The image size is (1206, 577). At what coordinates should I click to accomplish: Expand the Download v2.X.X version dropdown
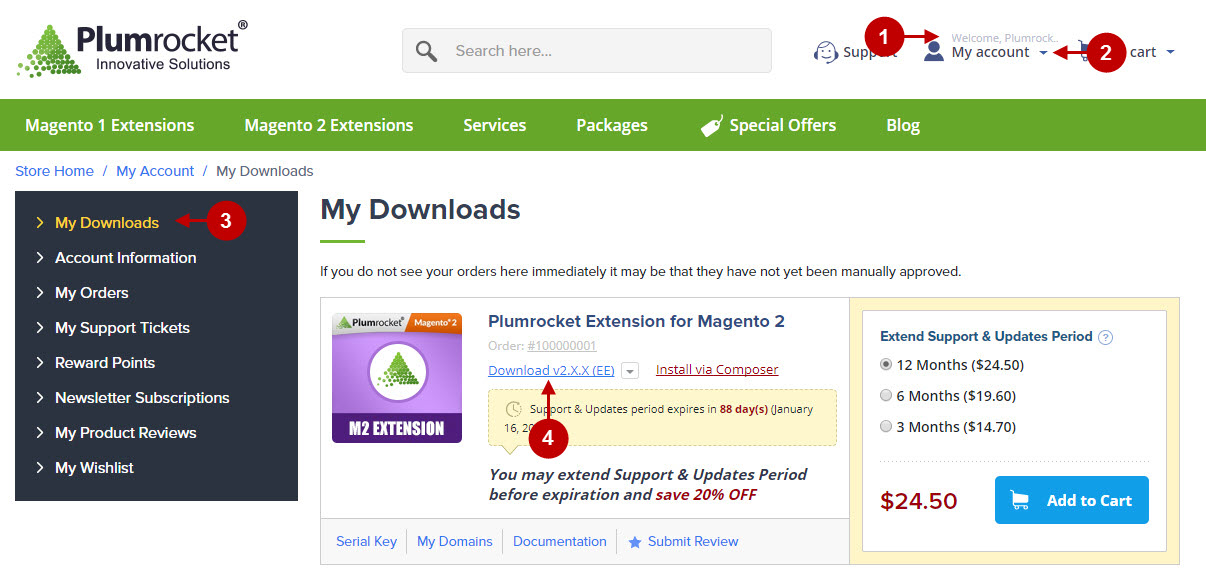(629, 370)
